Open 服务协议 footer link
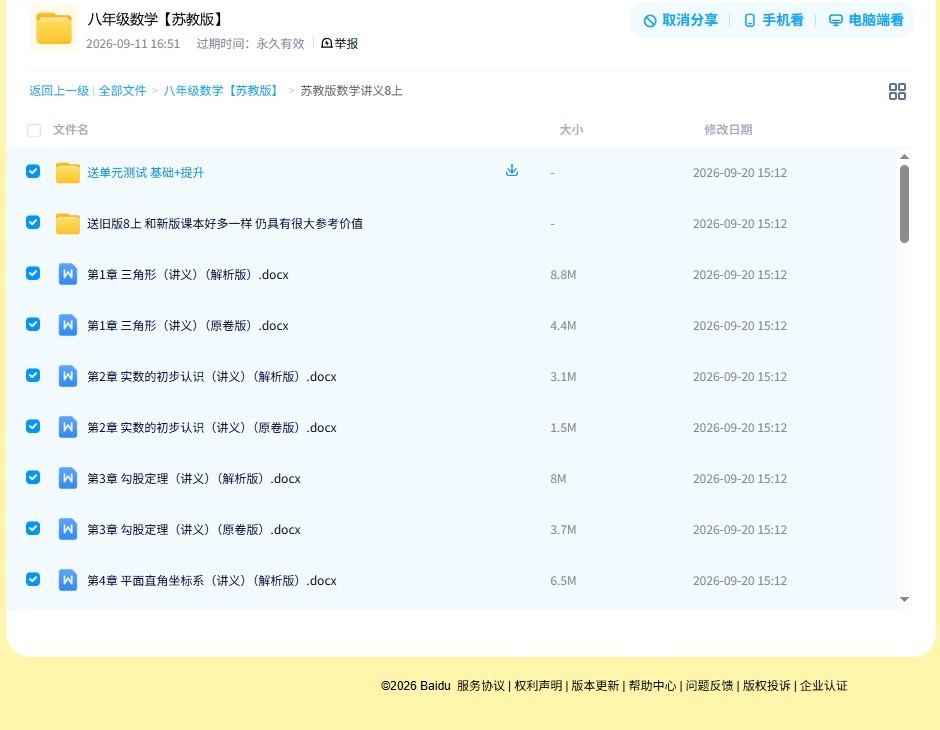The width and height of the screenshot is (940, 730). pyautogui.click(x=480, y=686)
